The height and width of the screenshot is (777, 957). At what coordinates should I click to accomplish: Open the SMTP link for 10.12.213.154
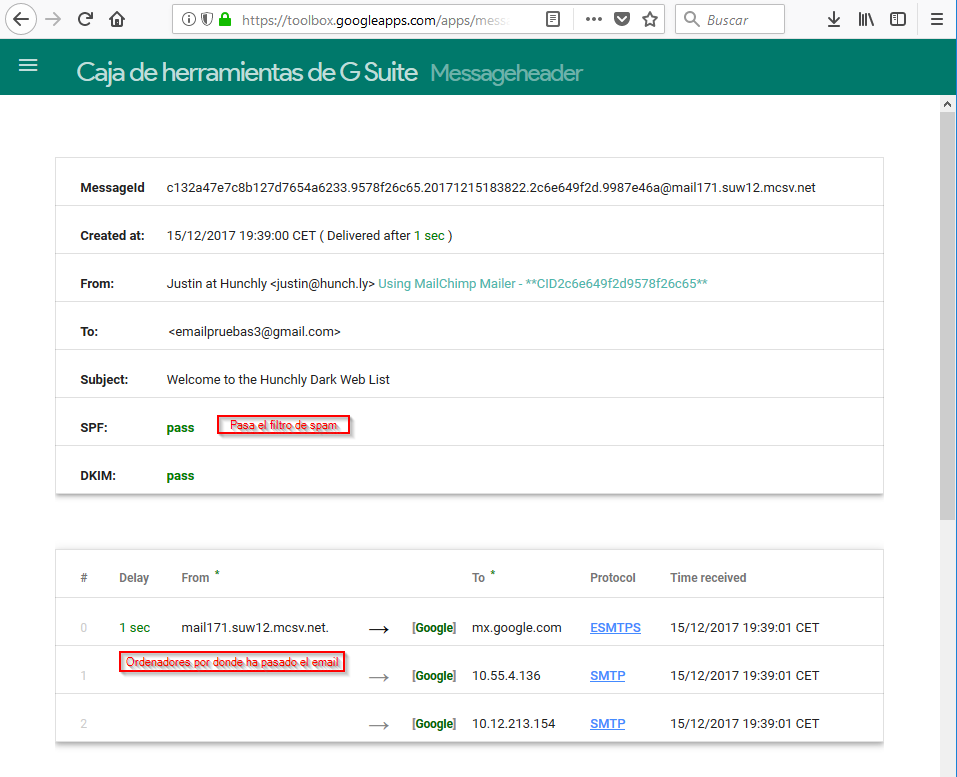[x=607, y=724]
